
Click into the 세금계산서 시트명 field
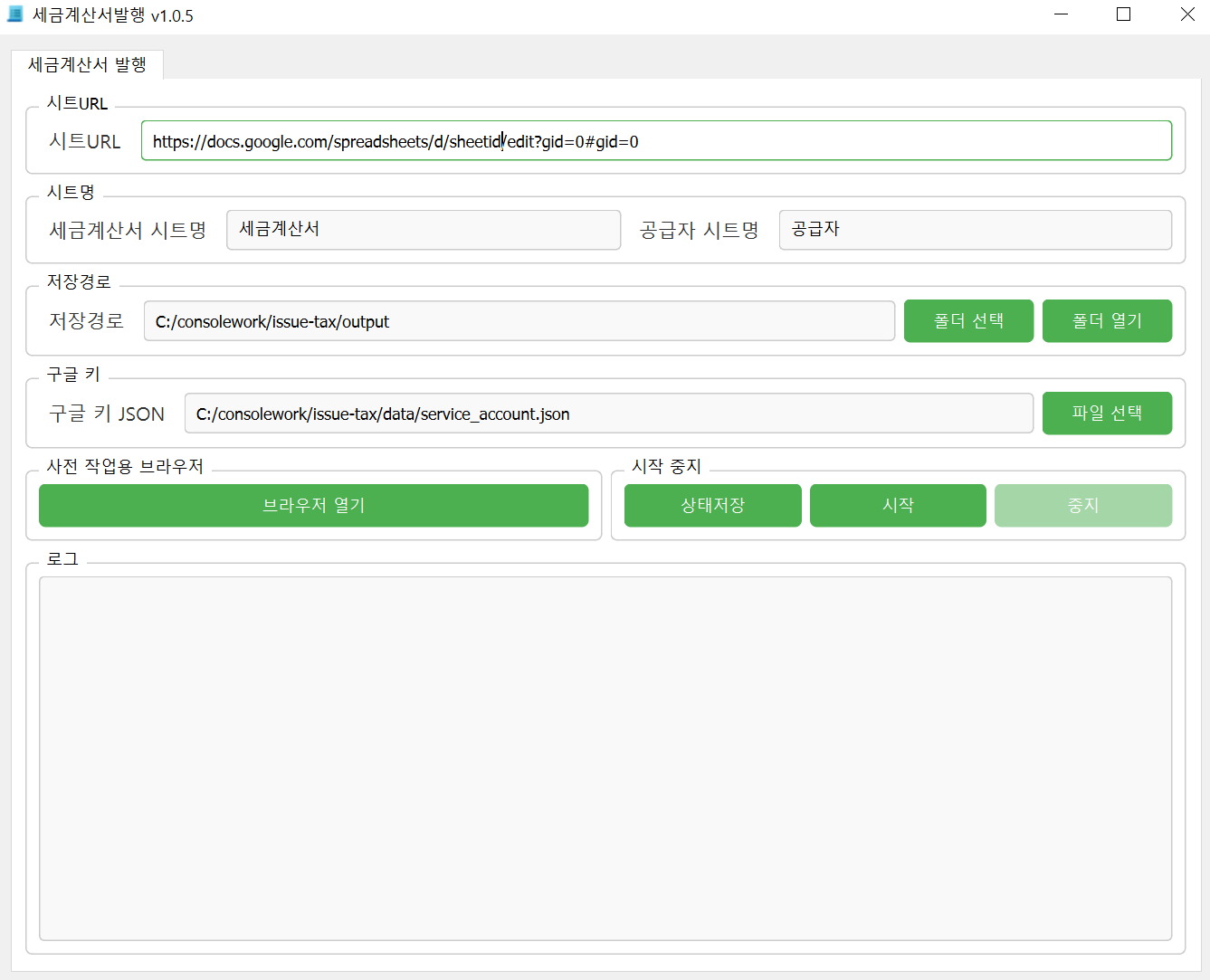coord(423,230)
